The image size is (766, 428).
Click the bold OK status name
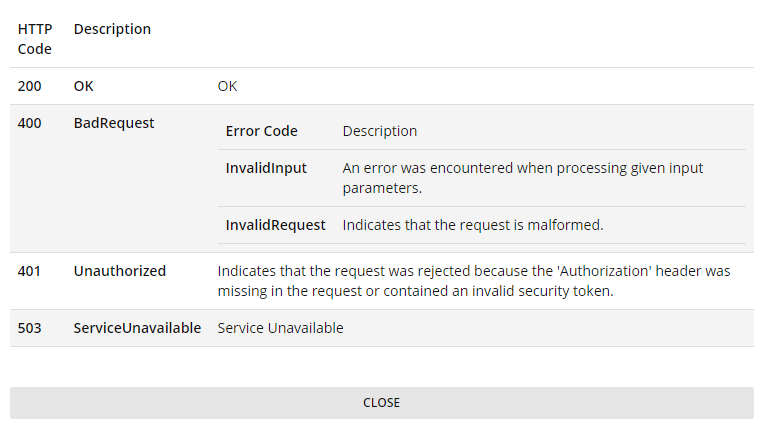tap(84, 86)
